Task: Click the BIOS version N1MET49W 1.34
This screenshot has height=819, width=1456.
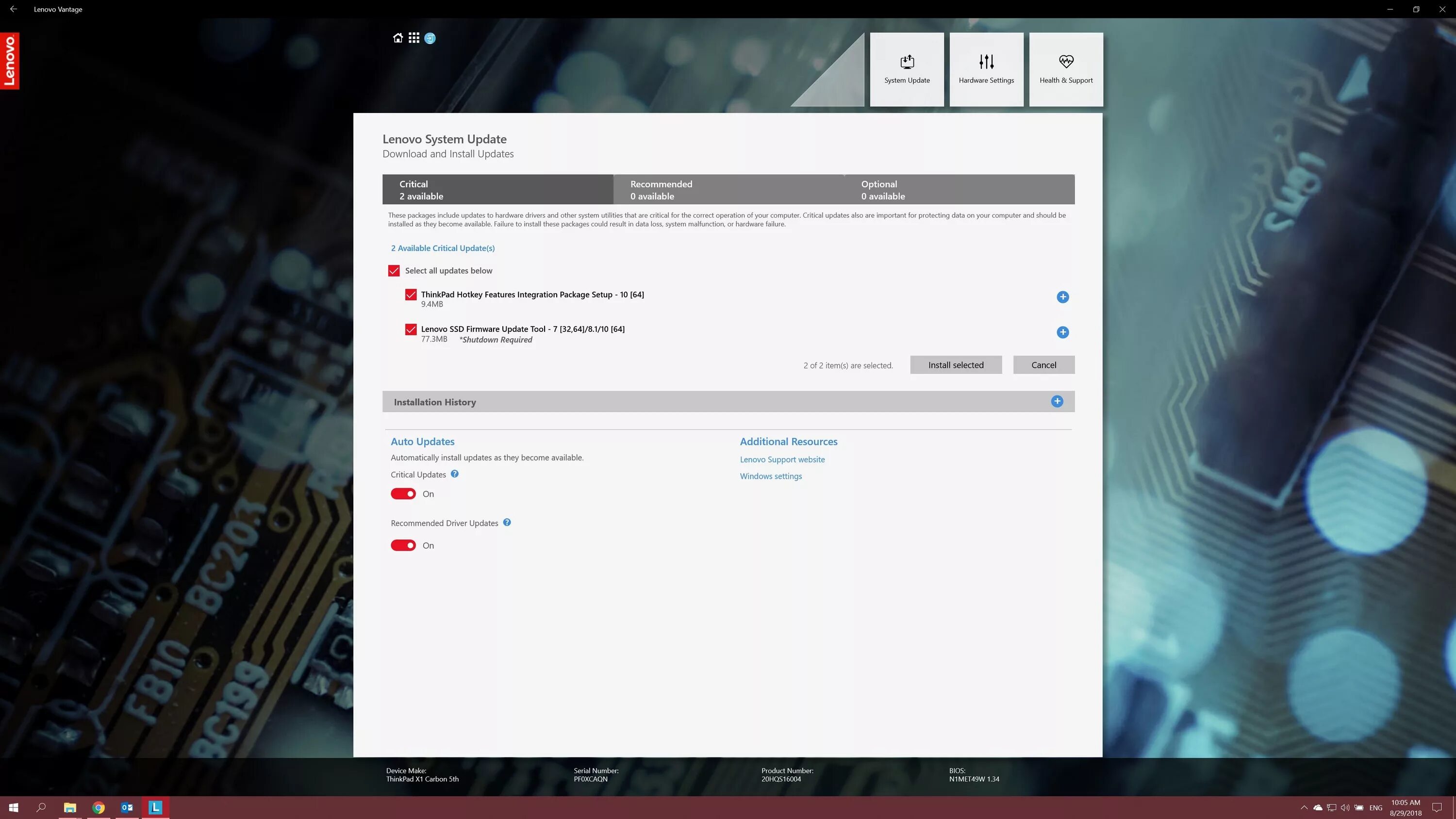Action: 974,779
